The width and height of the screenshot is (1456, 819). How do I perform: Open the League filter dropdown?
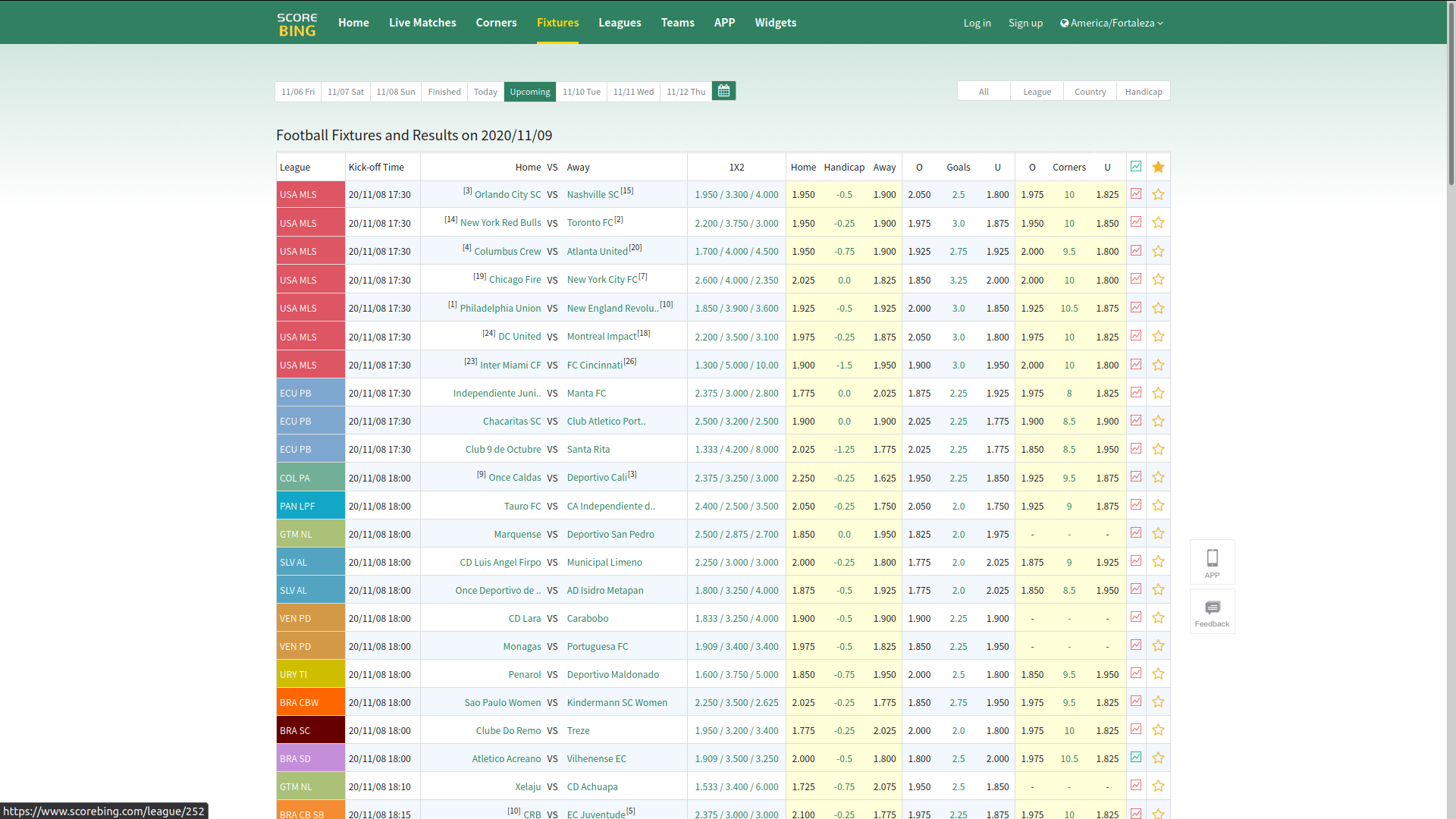click(x=1037, y=91)
